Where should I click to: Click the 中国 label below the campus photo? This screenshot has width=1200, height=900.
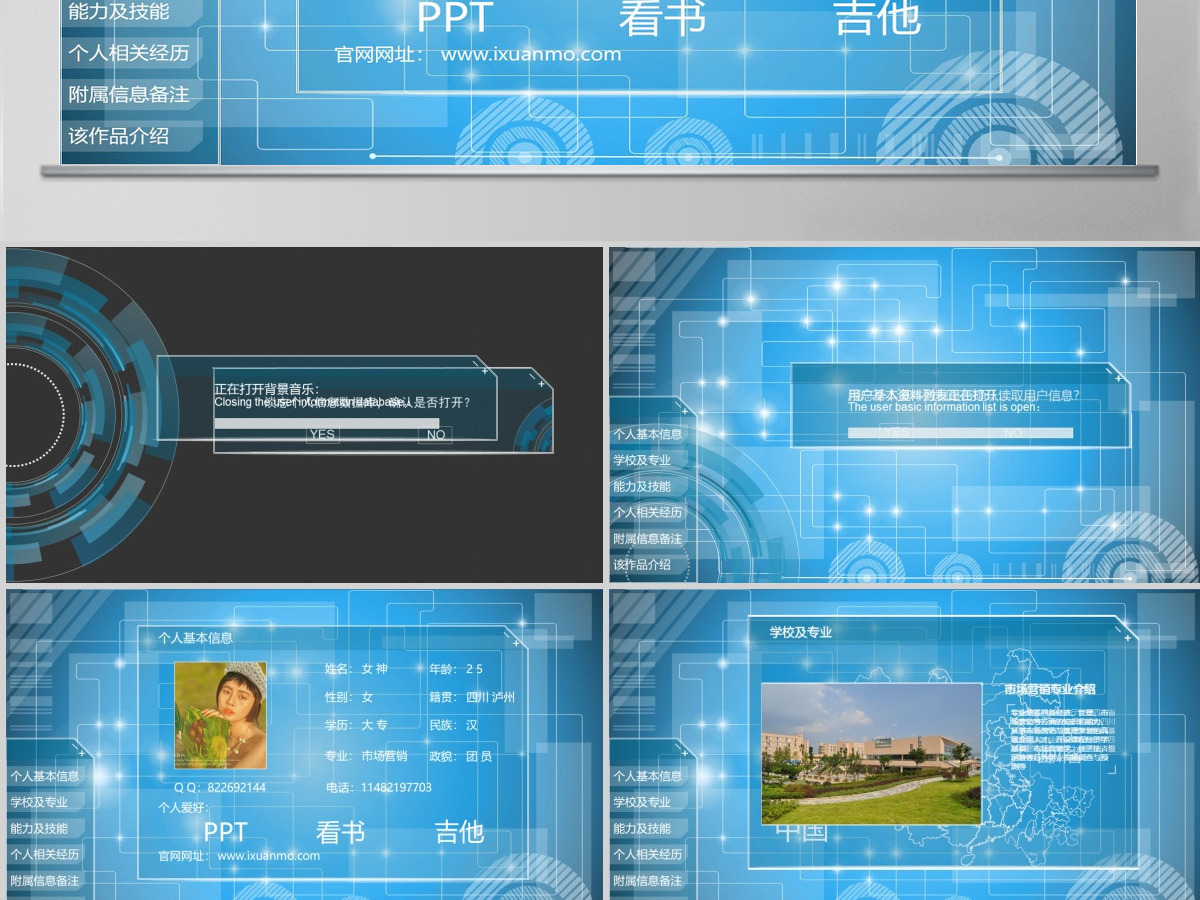click(x=802, y=833)
